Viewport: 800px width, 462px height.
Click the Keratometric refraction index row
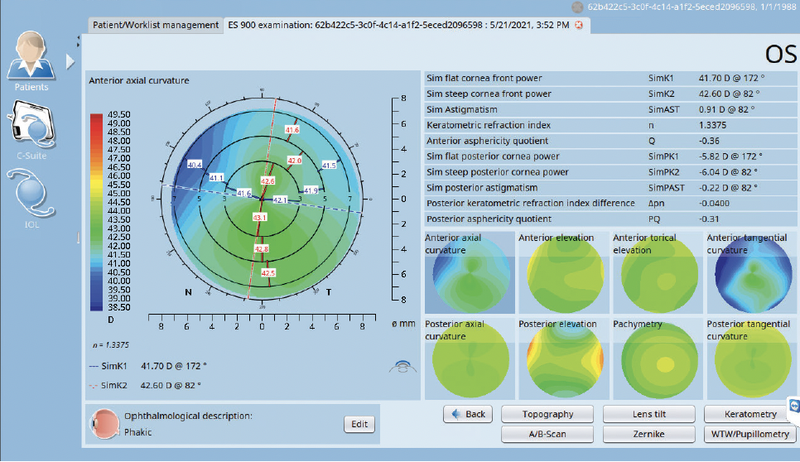click(x=611, y=125)
